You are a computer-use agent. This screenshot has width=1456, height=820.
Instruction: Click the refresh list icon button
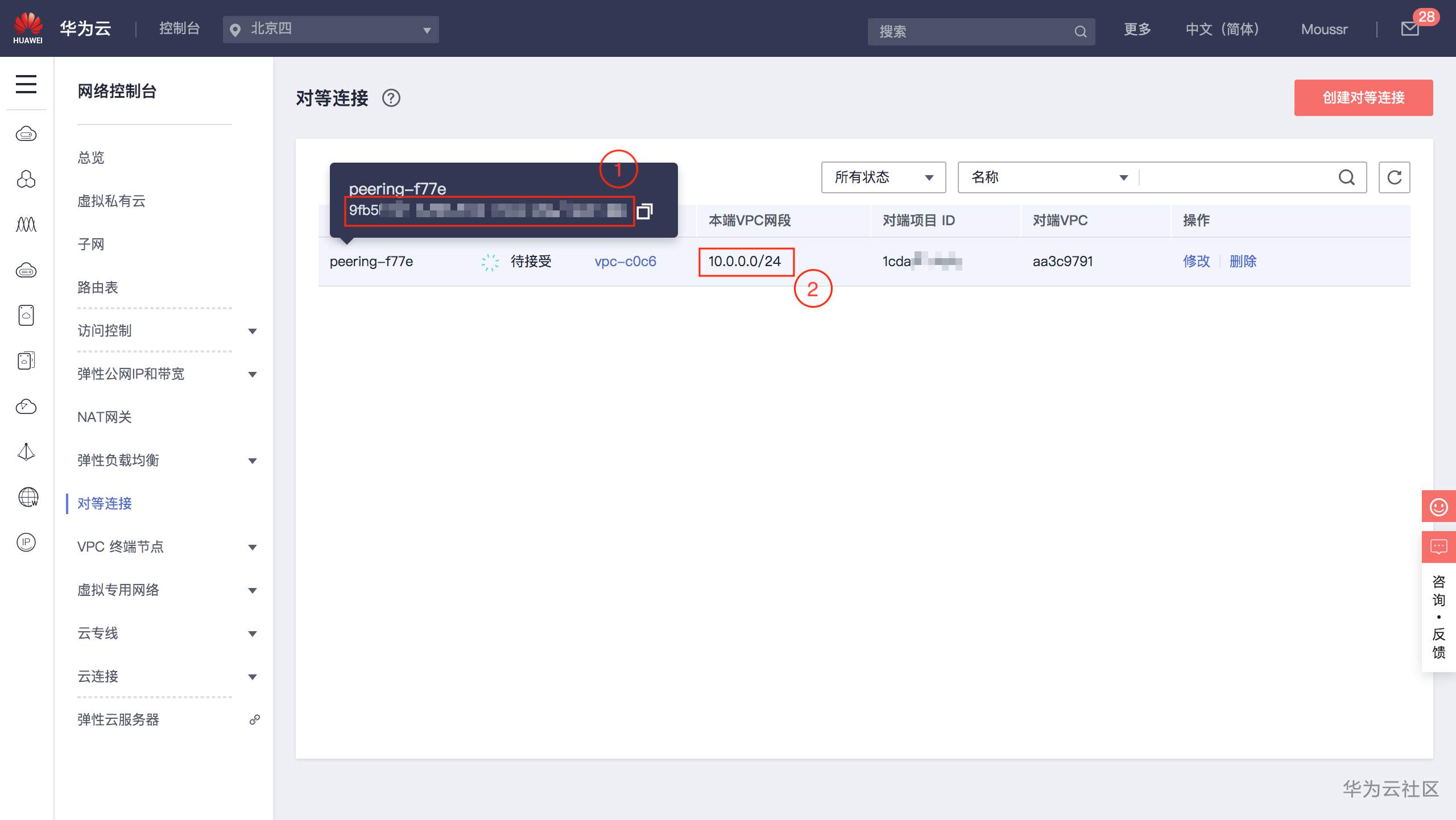[1394, 177]
